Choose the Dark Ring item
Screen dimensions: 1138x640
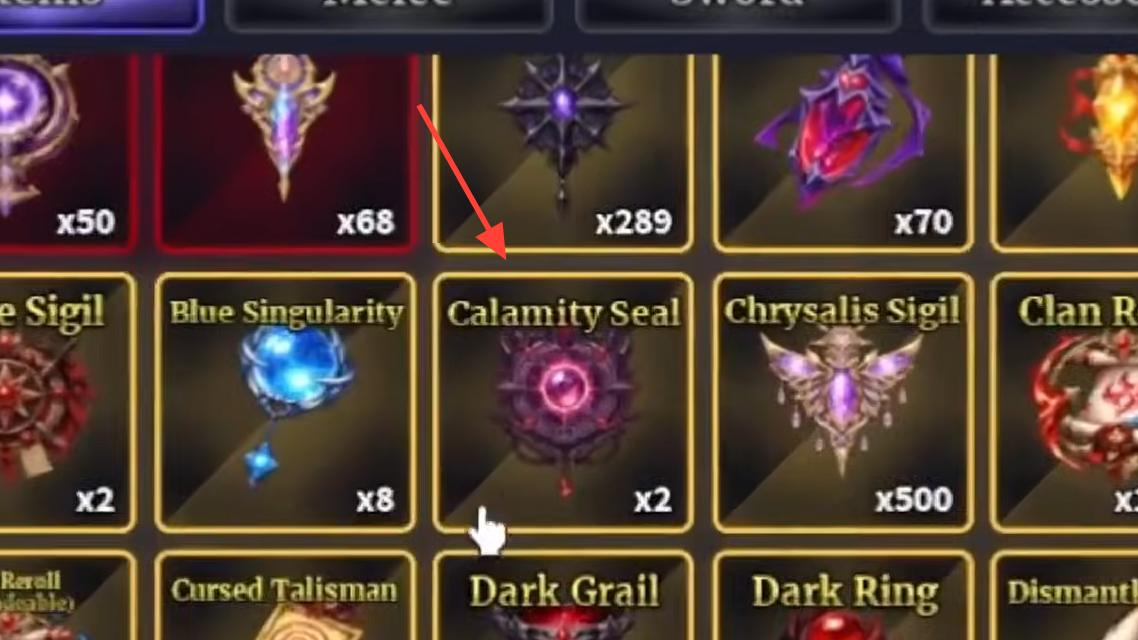point(843,596)
